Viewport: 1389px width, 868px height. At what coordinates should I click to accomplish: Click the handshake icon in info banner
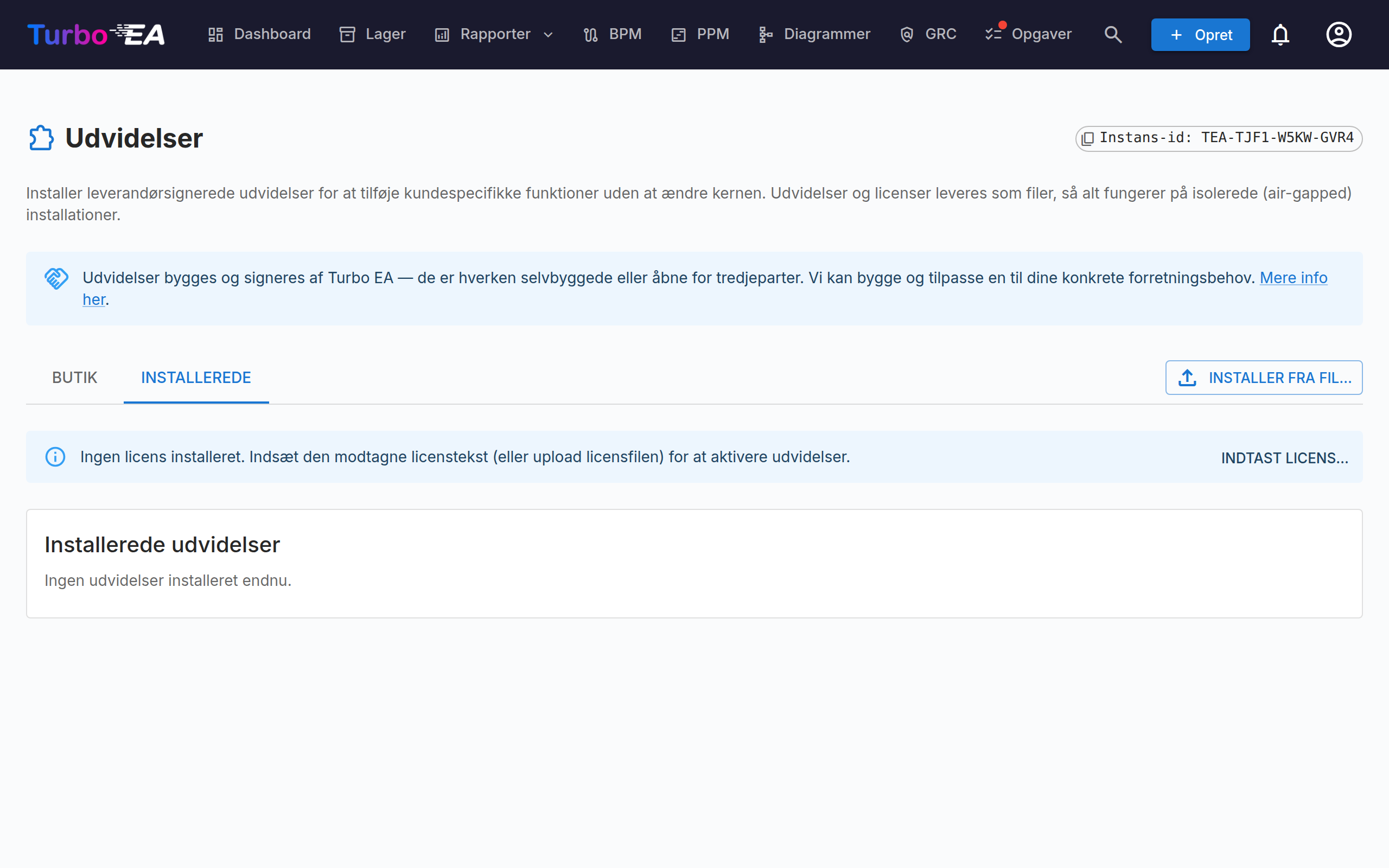tap(56, 279)
